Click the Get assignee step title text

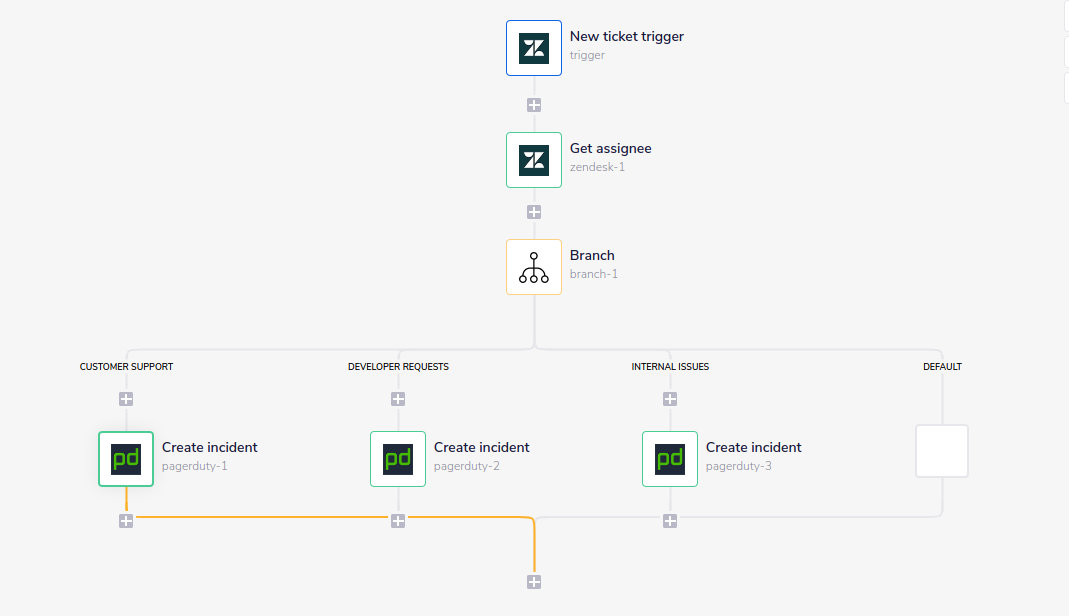tap(610, 148)
